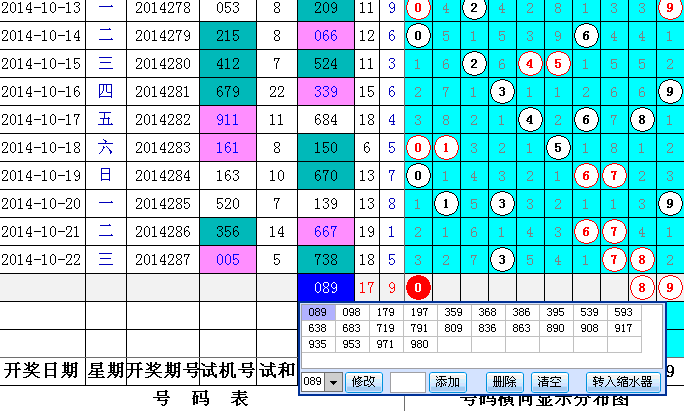Select number 098 in the list grid
The width and height of the screenshot is (684, 411).
(350, 312)
